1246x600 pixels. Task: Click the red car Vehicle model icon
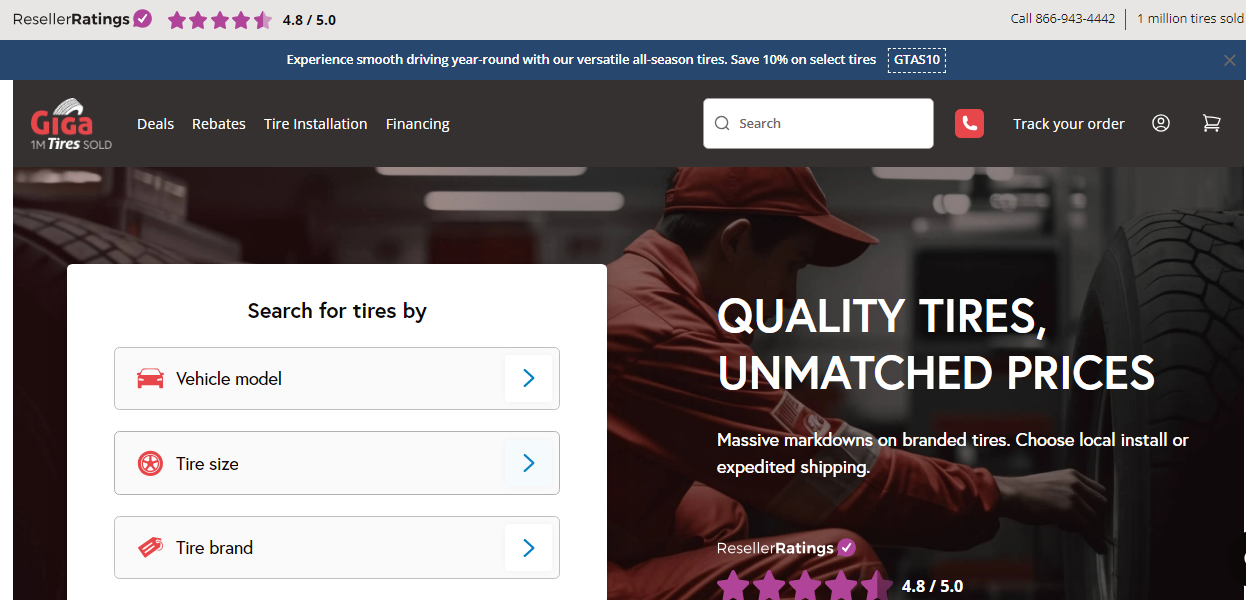point(150,379)
